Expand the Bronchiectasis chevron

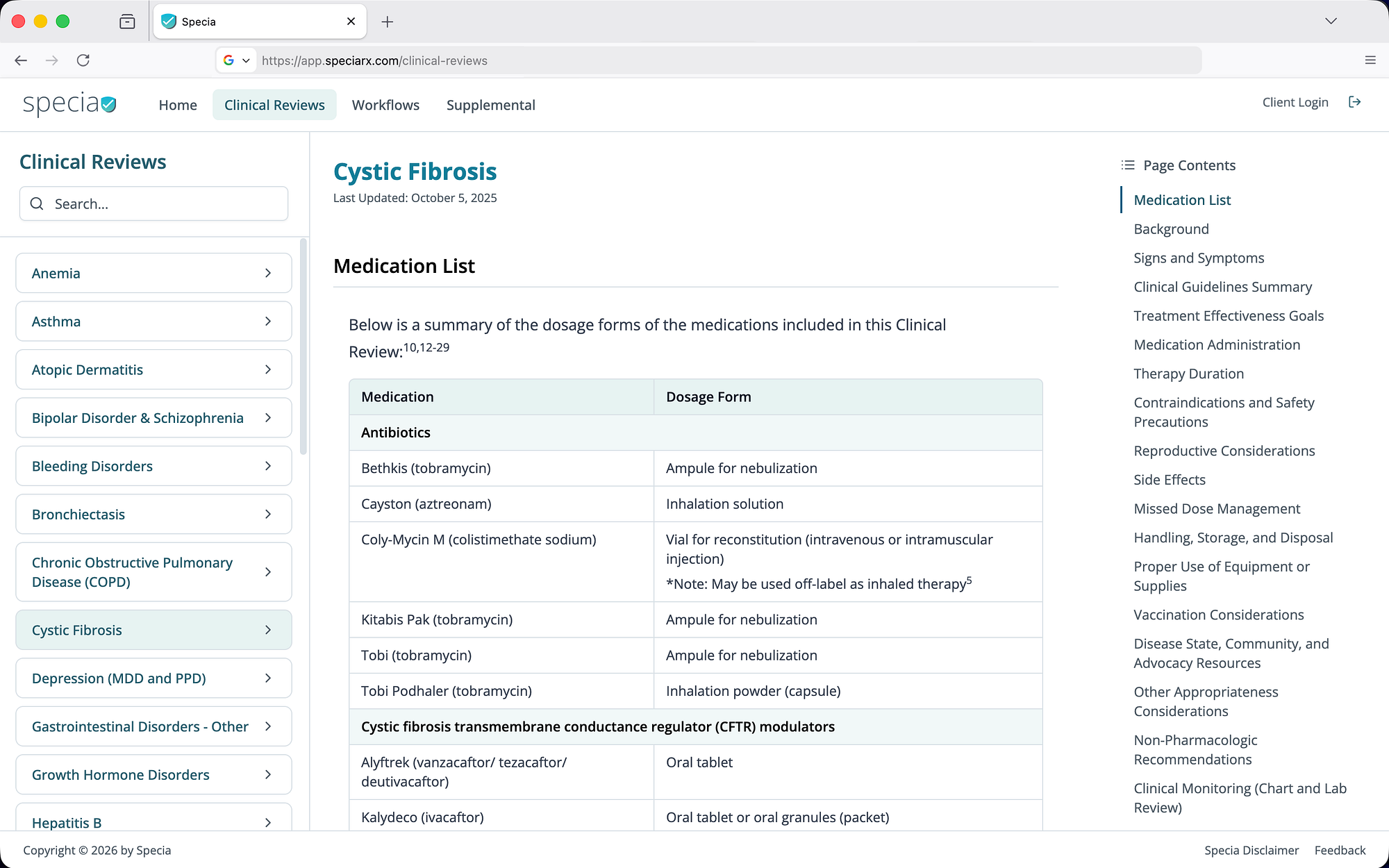(x=268, y=515)
